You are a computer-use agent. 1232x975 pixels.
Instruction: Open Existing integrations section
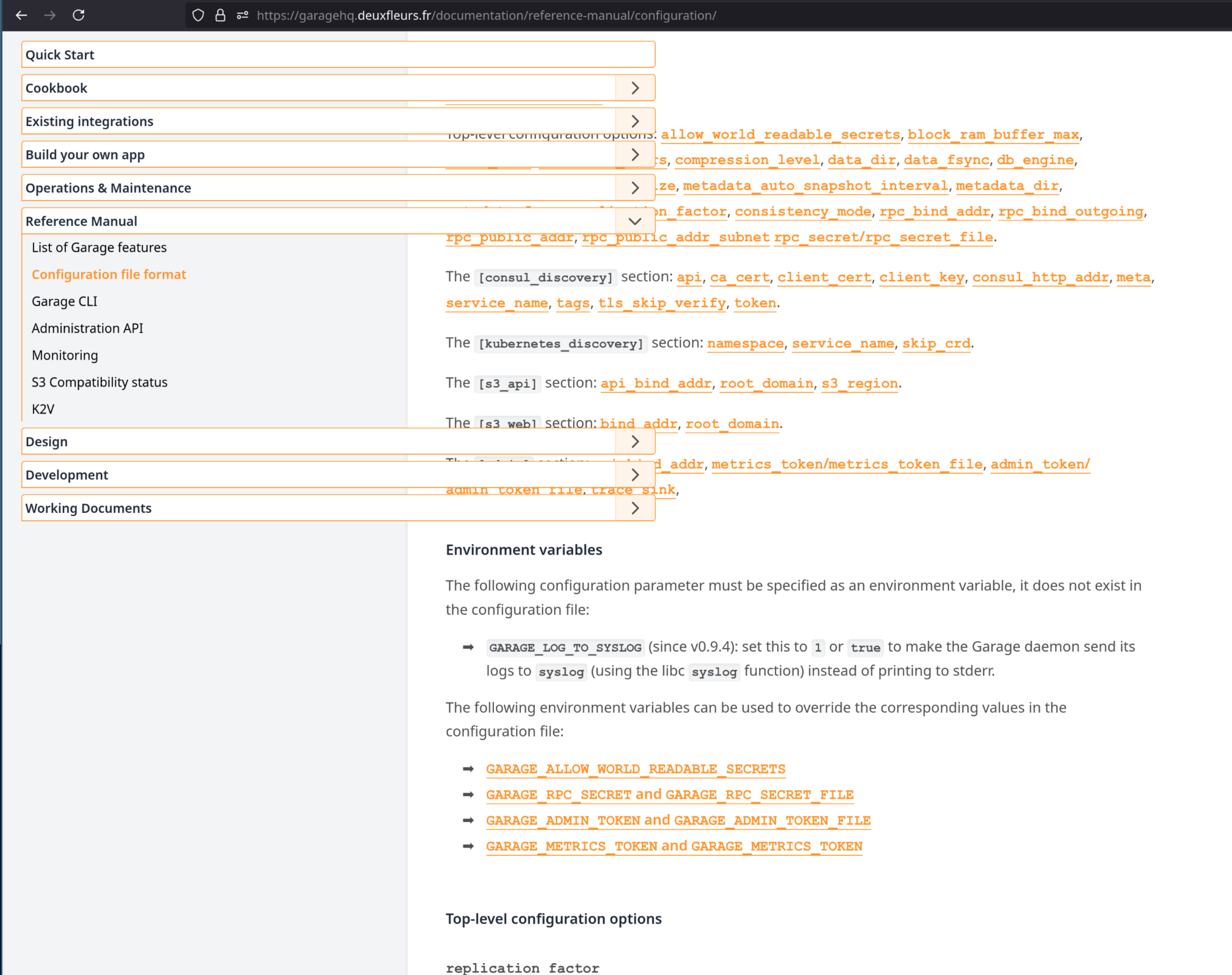click(x=319, y=121)
